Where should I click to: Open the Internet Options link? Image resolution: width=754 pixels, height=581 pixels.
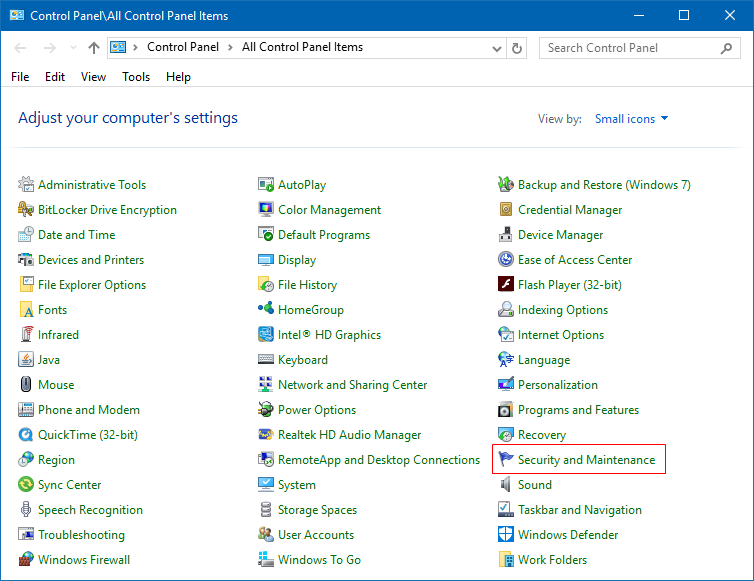(561, 335)
